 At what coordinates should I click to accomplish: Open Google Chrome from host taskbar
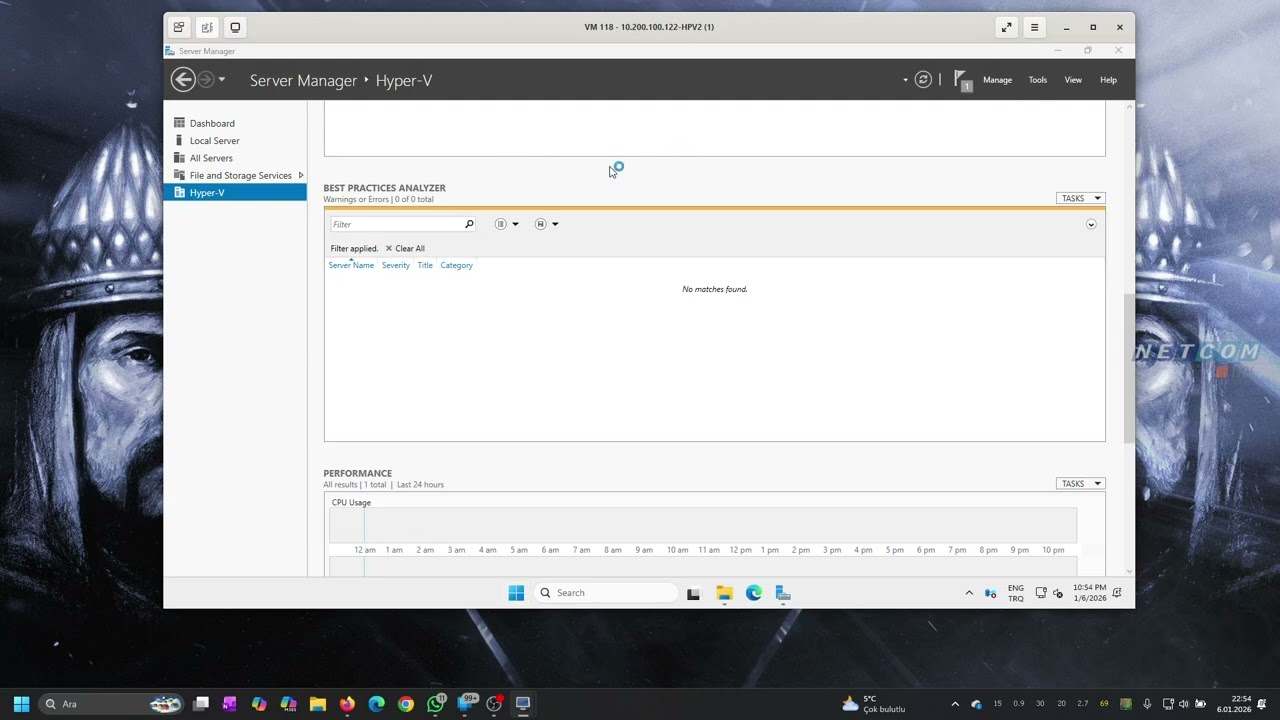click(405, 704)
